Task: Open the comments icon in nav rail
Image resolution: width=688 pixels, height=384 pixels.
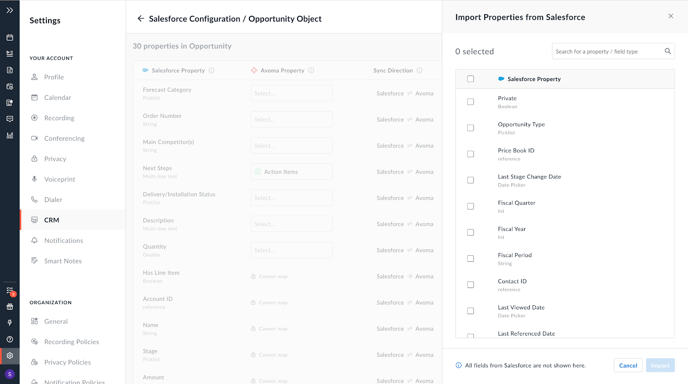Action: (10, 119)
